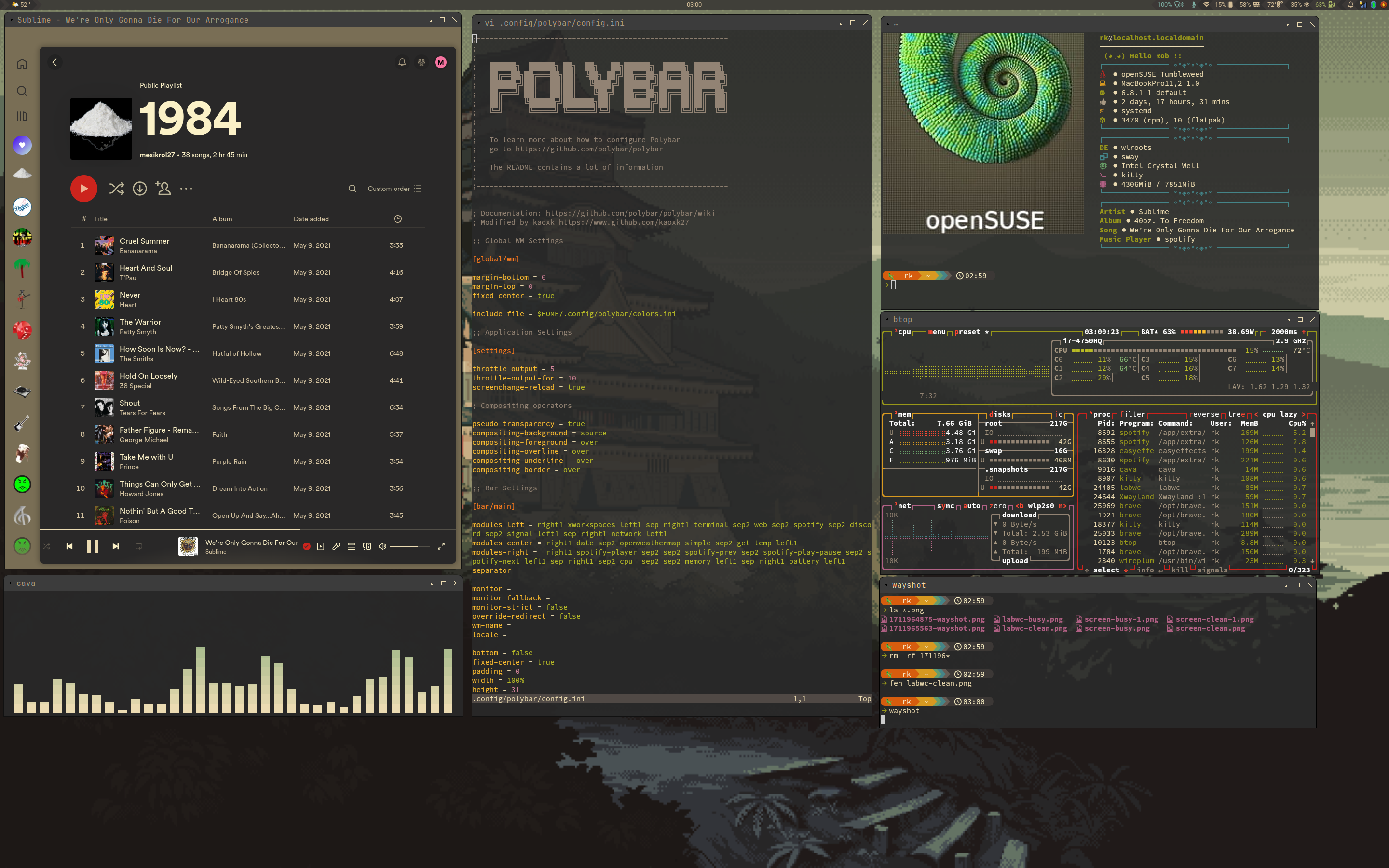This screenshot has height=868, width=1389.
Task: Open the Custom order sorting dropdown
Action: coord(395,188)
